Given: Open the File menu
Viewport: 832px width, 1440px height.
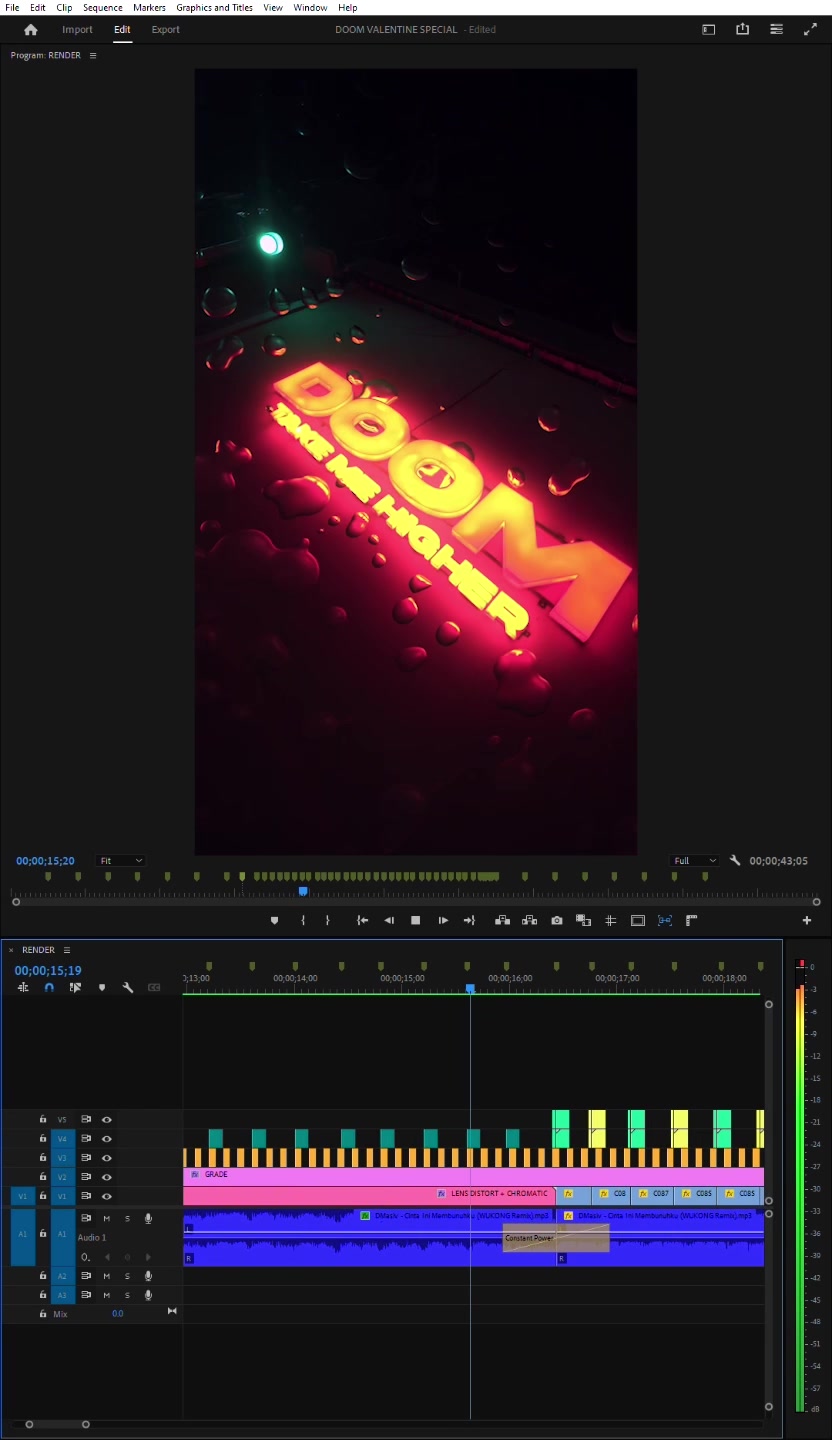Looking at the screenshot, I should click(x=12, y=7).
